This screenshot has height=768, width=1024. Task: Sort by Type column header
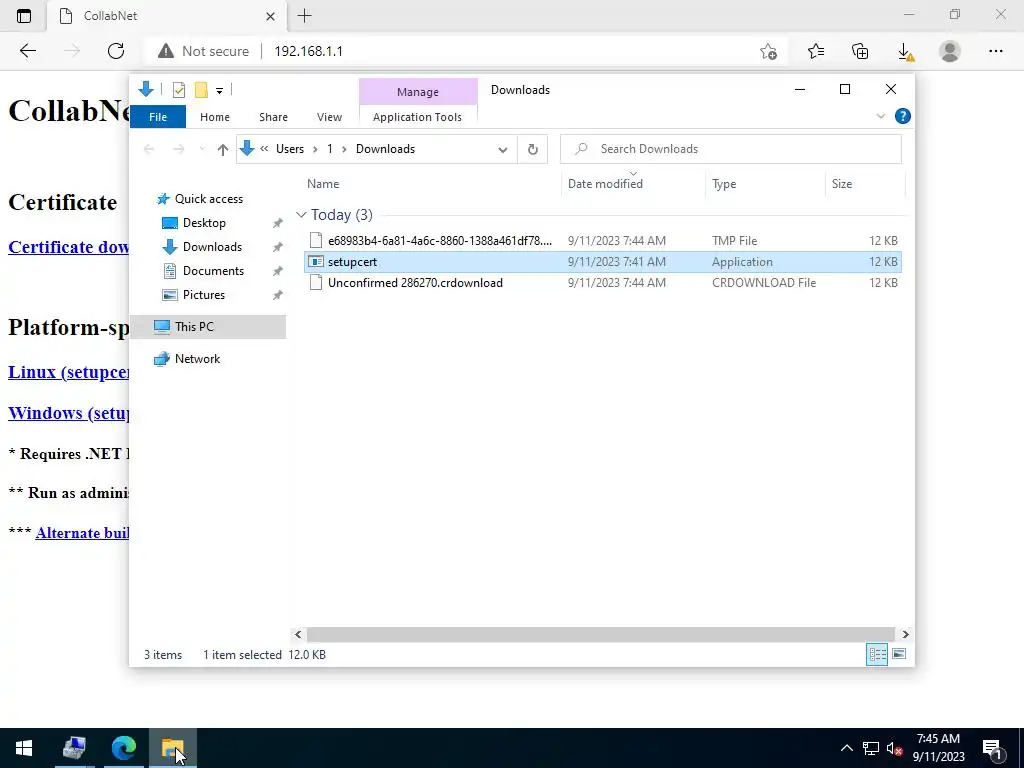point(765,184)
